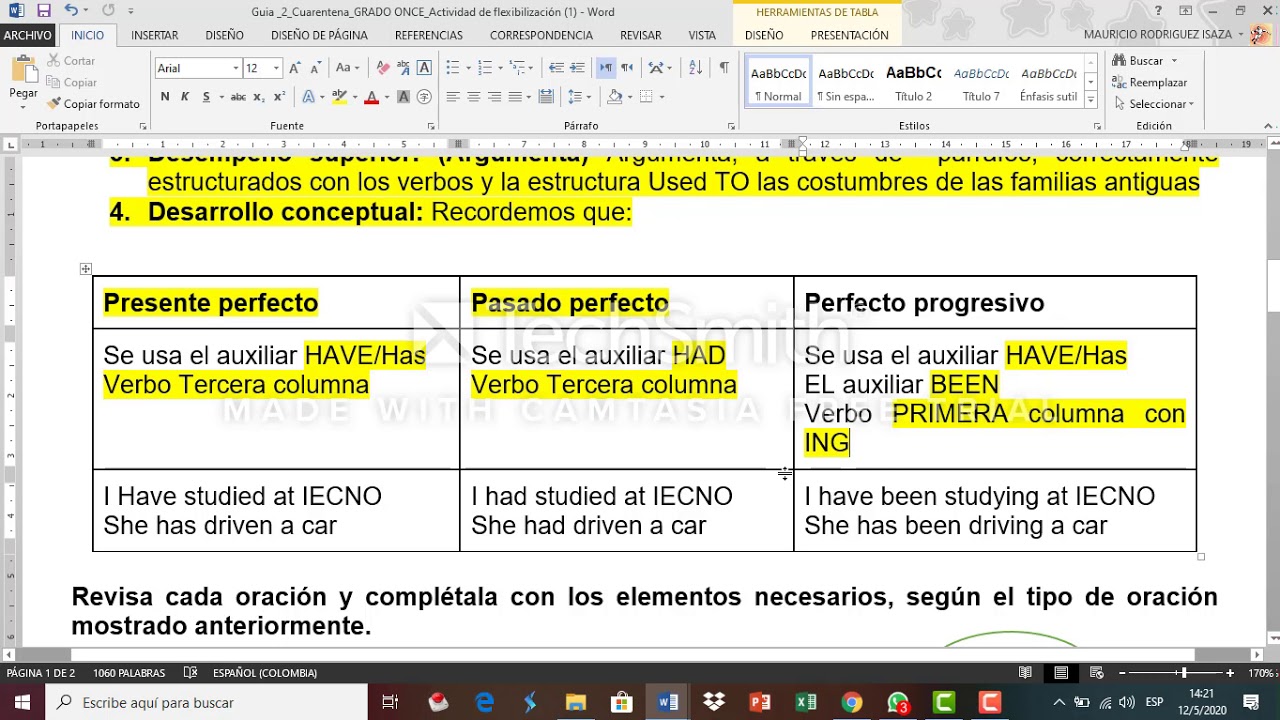Viewport: 1280px width, 720px height.
Task: Save the document with the floppy icon
Action: click(x=43, y=11)
